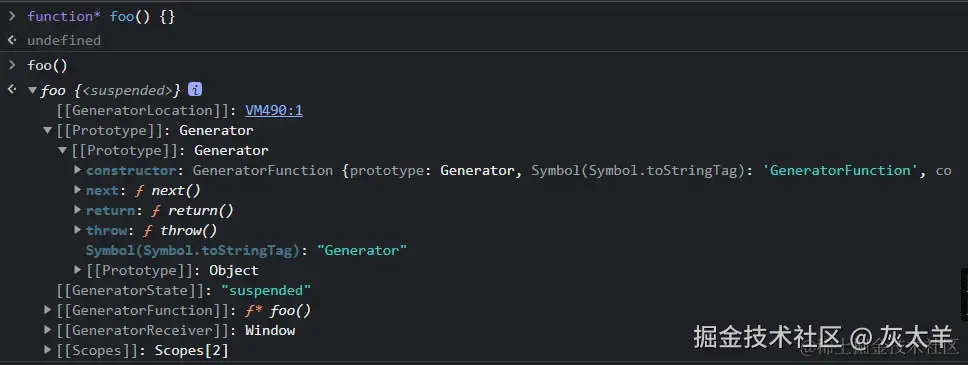Image resolution: width=968 pixels, height=365 pixels.
Task: Collapse the first [[Prototype]]: Generator entry
Action: [48, 130]
